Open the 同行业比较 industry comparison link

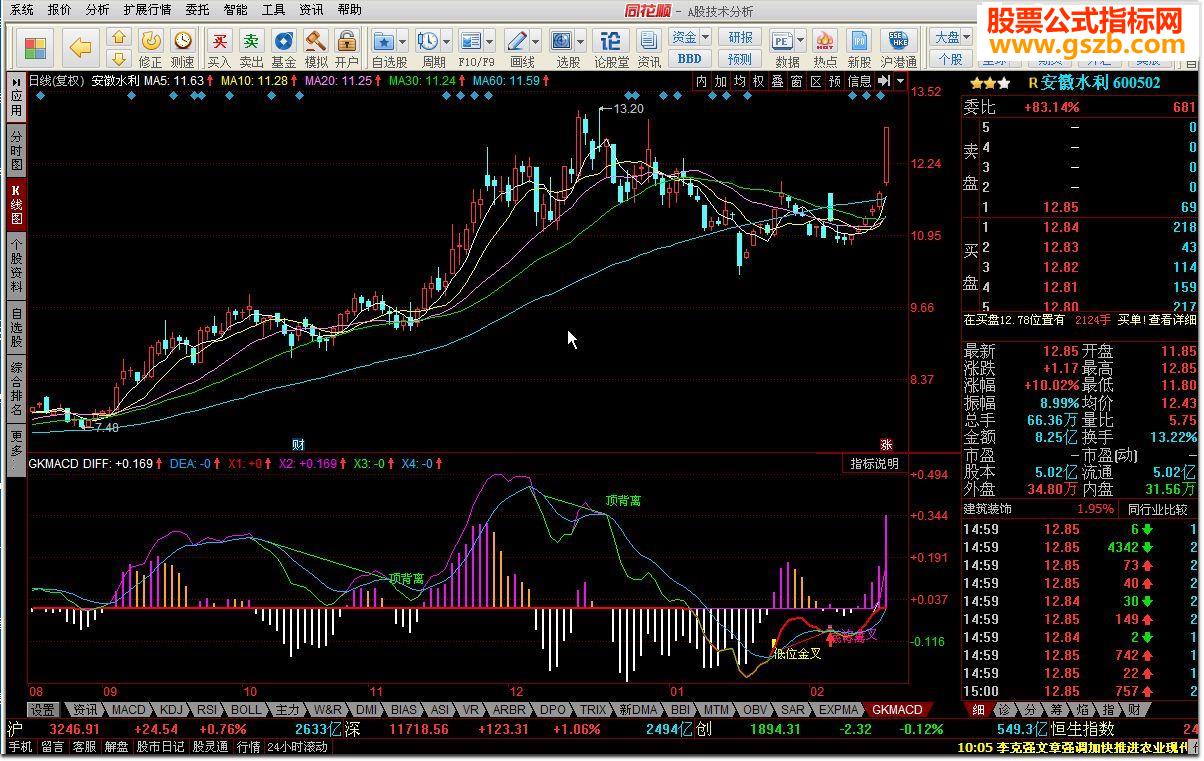coord(1159,509)
